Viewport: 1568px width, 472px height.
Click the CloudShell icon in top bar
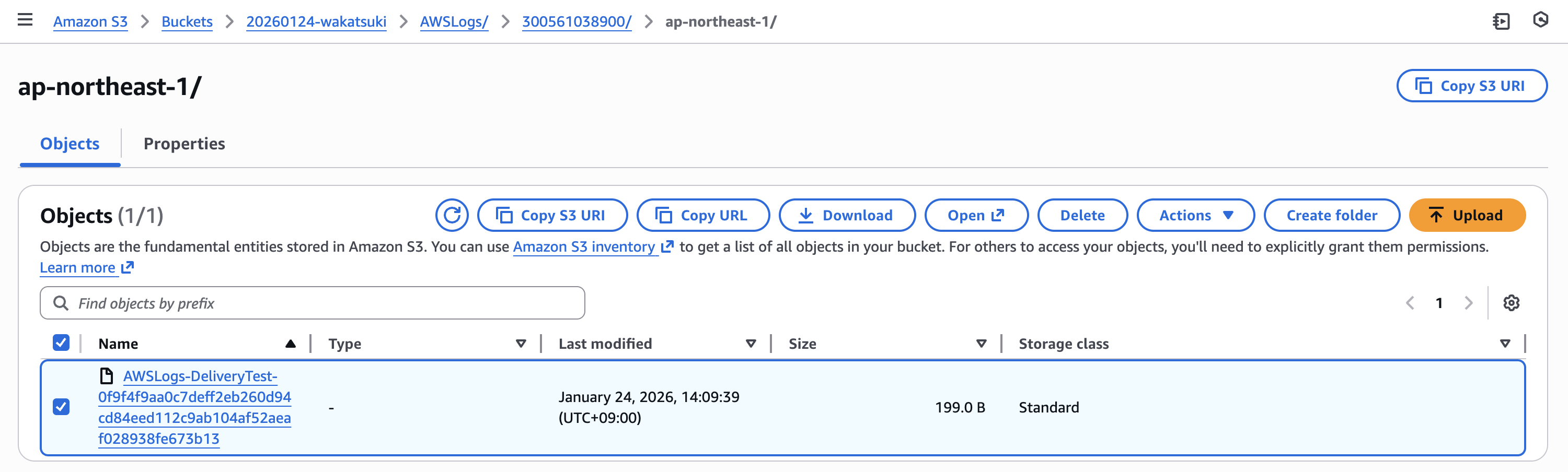coord(1501,21)
